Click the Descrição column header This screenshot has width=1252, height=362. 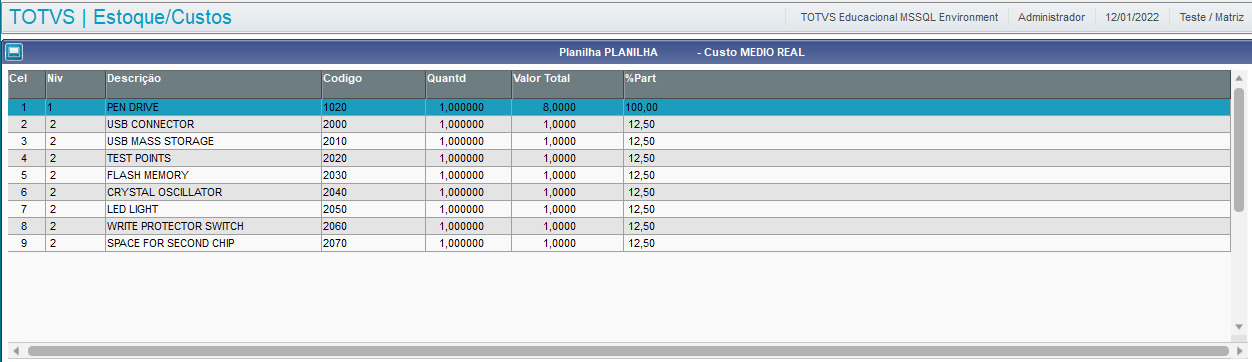(214, 84)
